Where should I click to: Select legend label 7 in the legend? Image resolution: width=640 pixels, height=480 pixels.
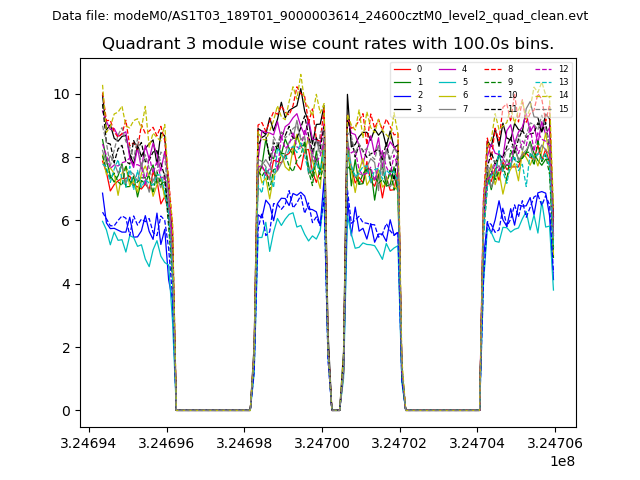pos(465,108)
